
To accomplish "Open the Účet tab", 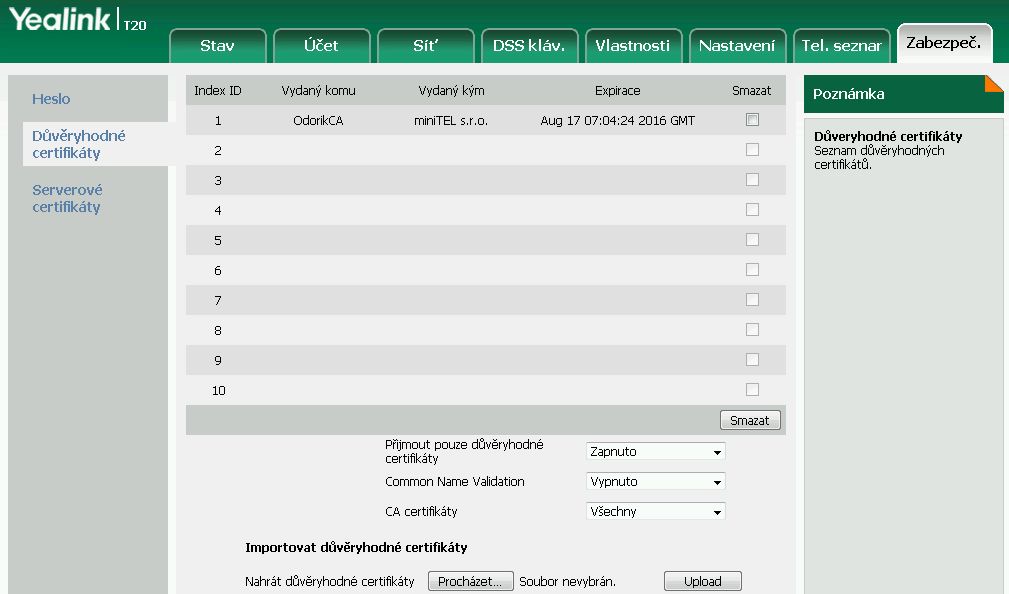I will tap(321, 46).
